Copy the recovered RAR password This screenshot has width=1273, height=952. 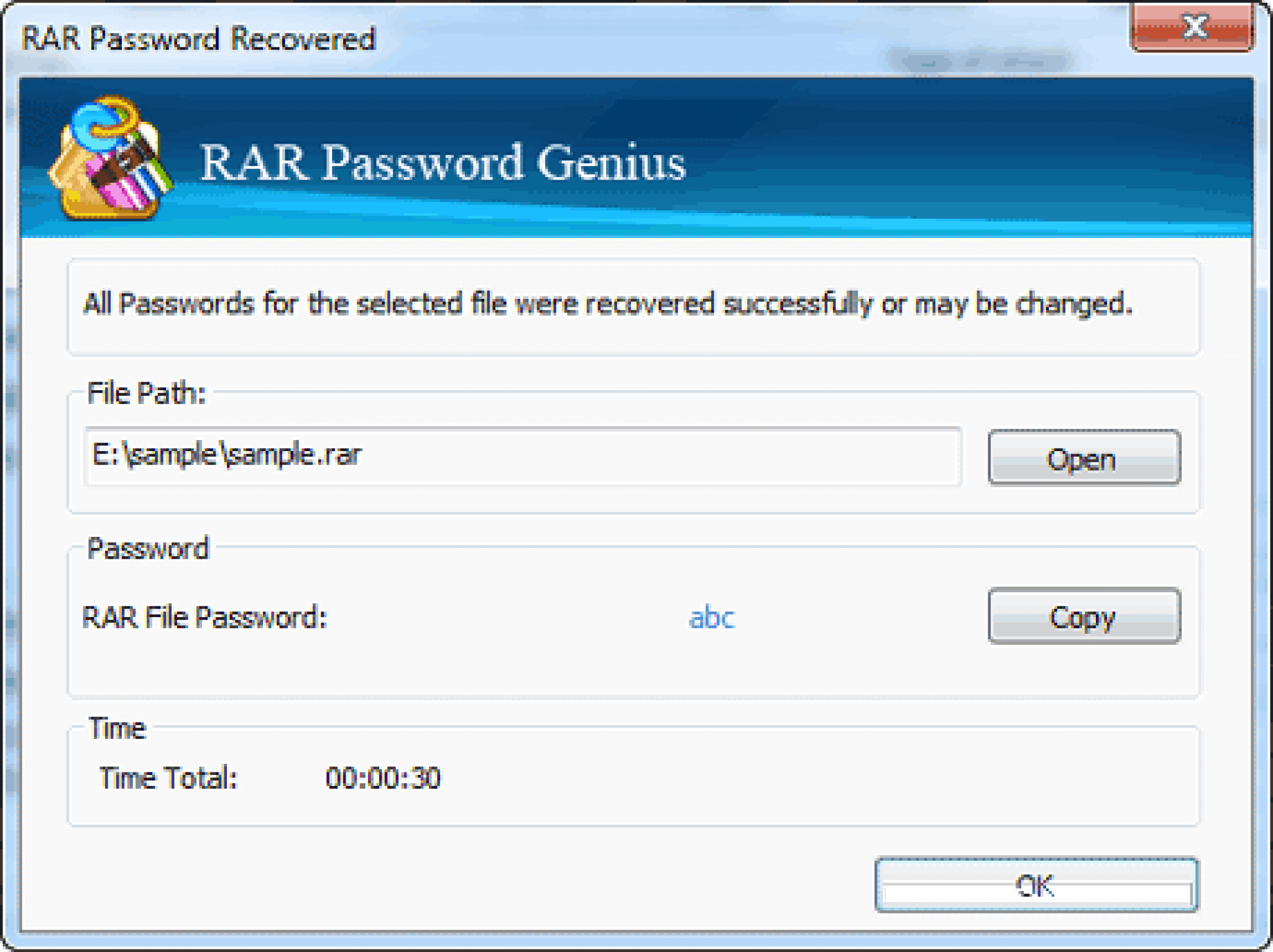coord(1084,616)
